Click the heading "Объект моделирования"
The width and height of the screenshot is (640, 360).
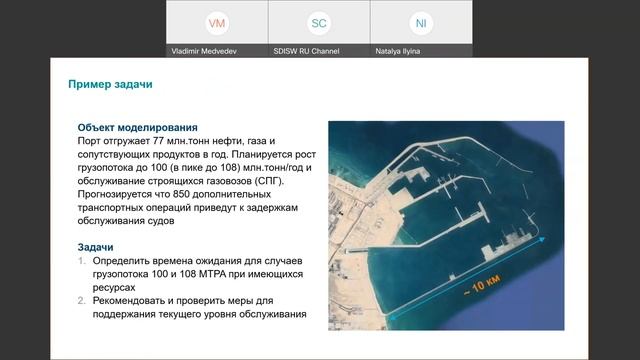click(138, 127)
